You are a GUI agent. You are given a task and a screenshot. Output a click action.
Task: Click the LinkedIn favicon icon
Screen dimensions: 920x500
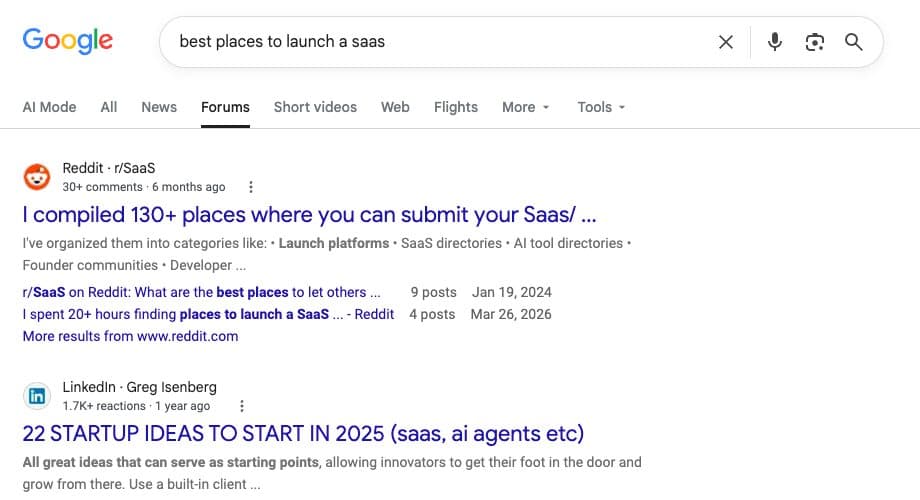[37, 396]
